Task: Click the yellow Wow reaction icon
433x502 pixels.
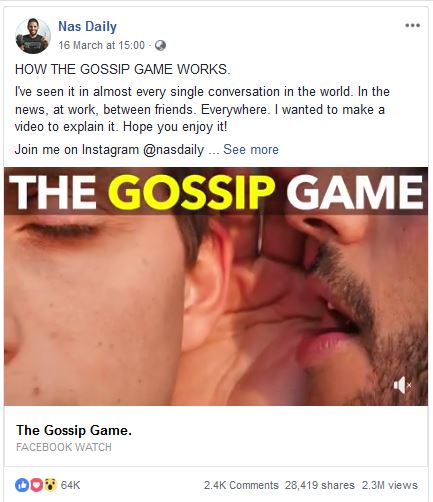Action: (50, 485)
